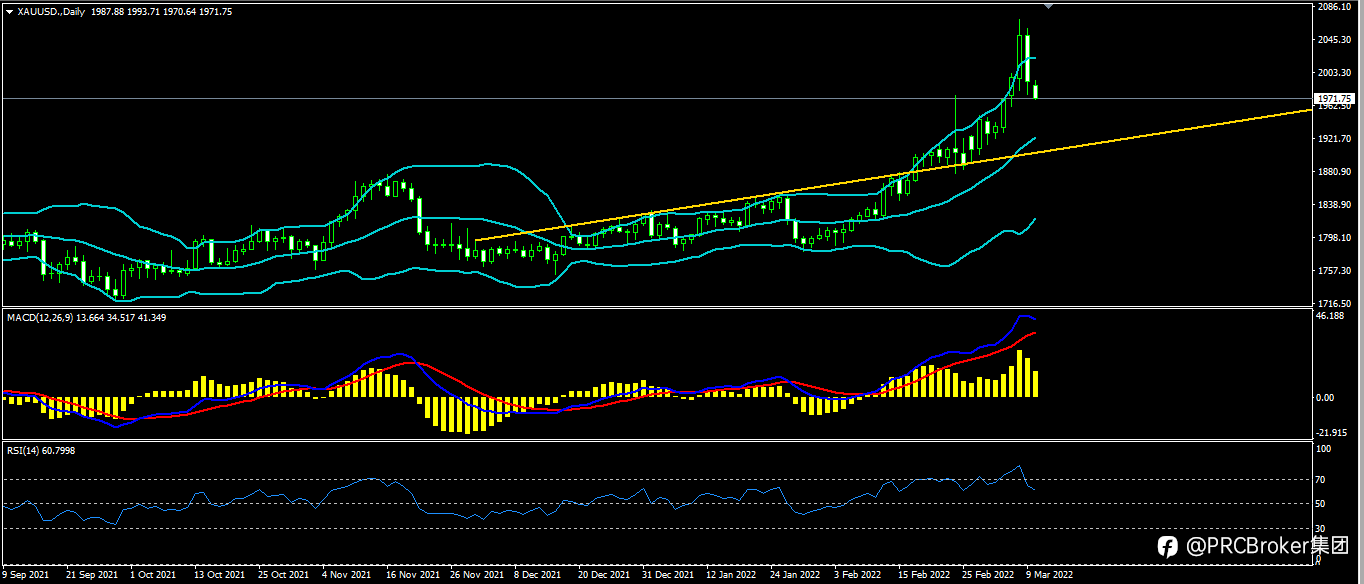Click the 12 Jan 2022 date label

[731, 575]
